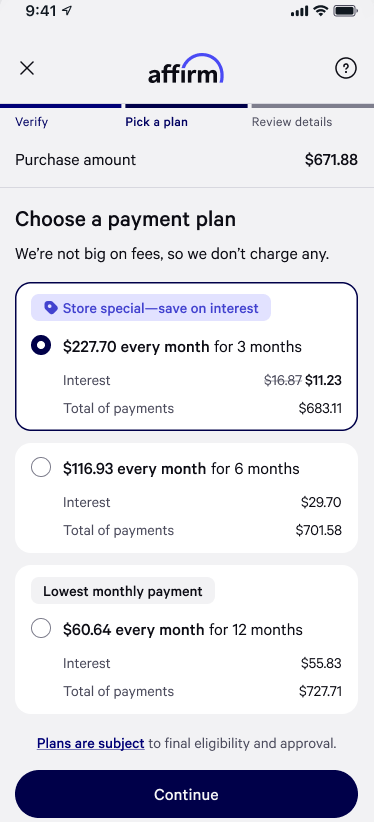The image size is (374, 822).
Task: Tap the Wi-Fi icon in status bar
Action: click(x=320, y=11)
